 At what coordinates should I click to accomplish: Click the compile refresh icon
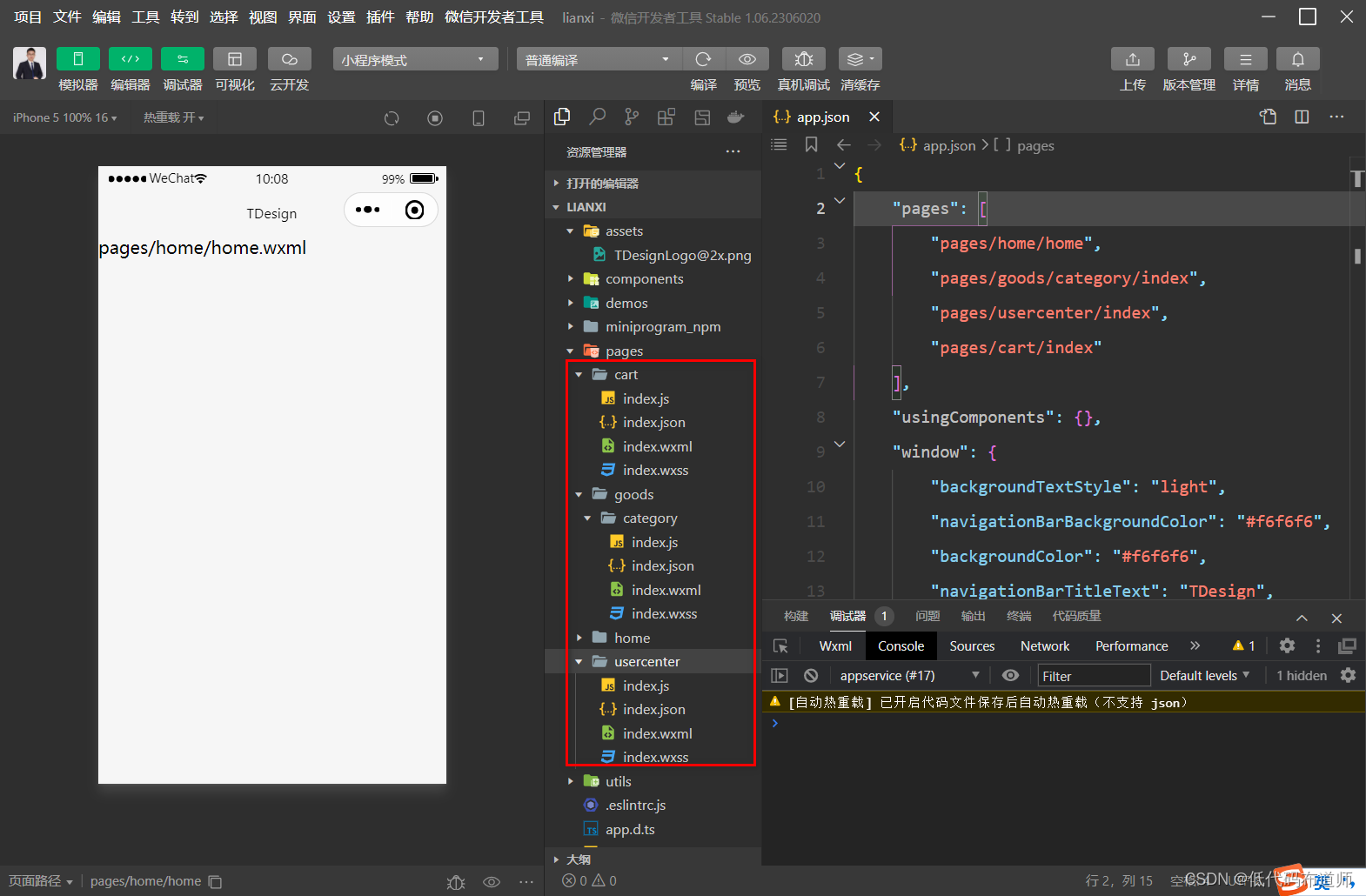coord(703,58)
